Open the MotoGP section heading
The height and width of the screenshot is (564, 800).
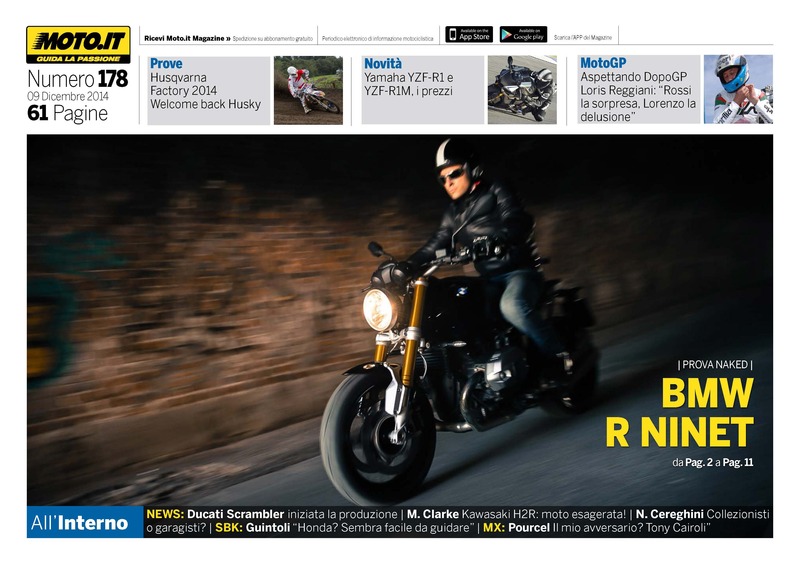603,63
